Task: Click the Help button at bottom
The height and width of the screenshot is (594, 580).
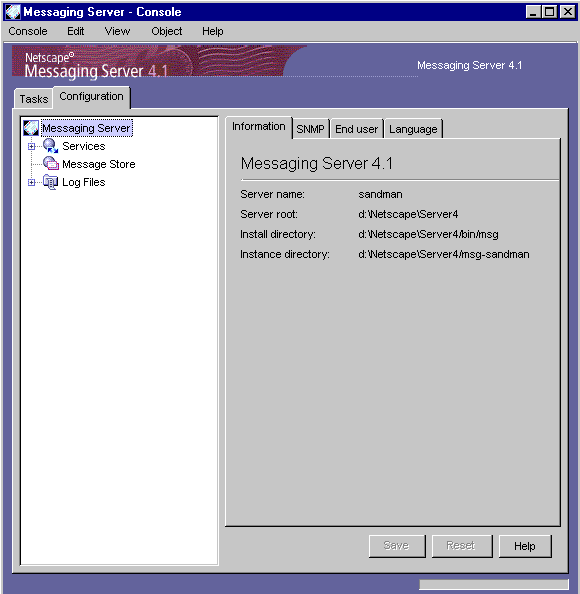Action: point(525,546)
